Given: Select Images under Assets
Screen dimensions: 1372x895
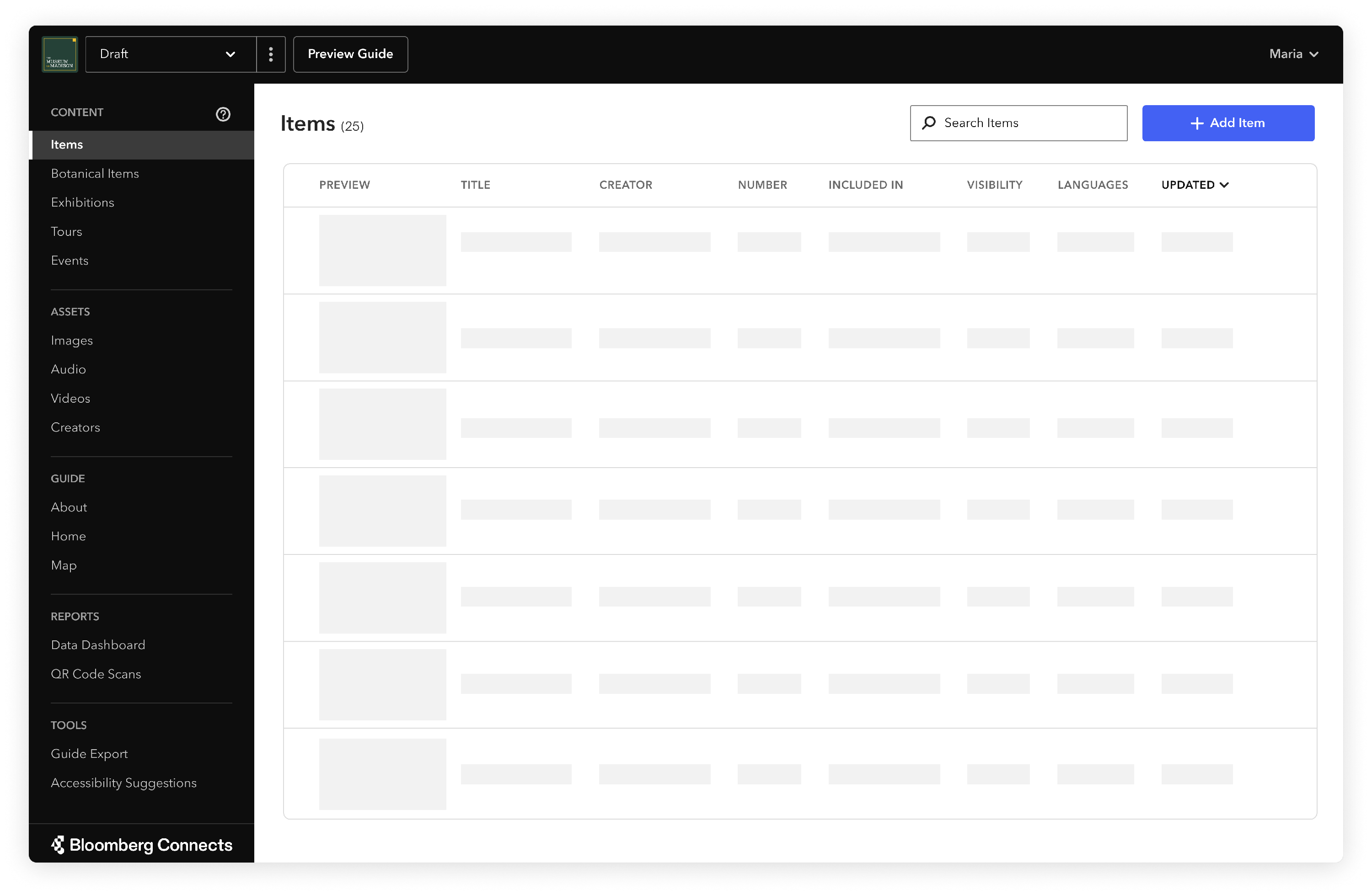Looking at the screenshot, I should tap(71, 341).
